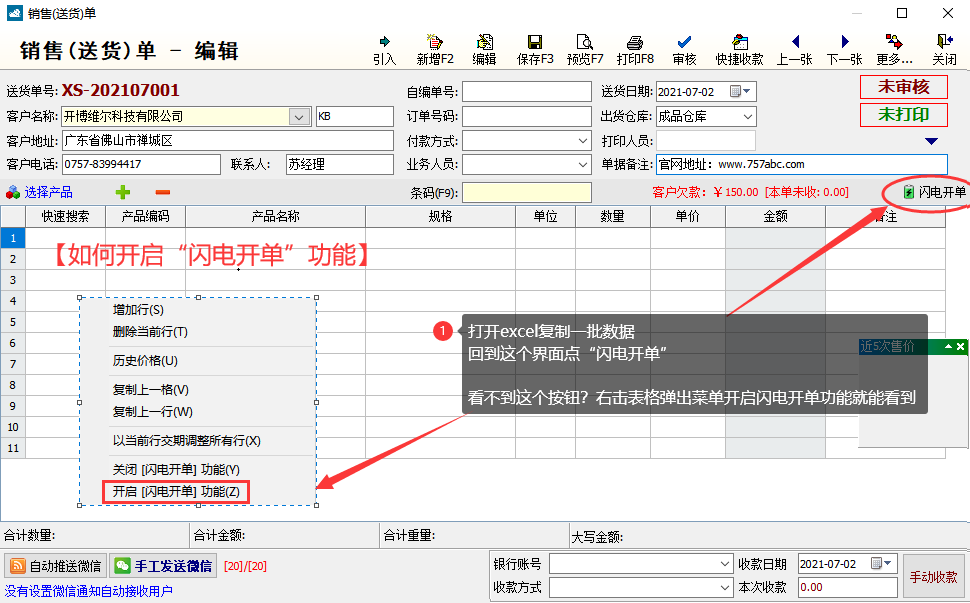
Task: Open the 送货日期 calendar picker
Action: 740,92
